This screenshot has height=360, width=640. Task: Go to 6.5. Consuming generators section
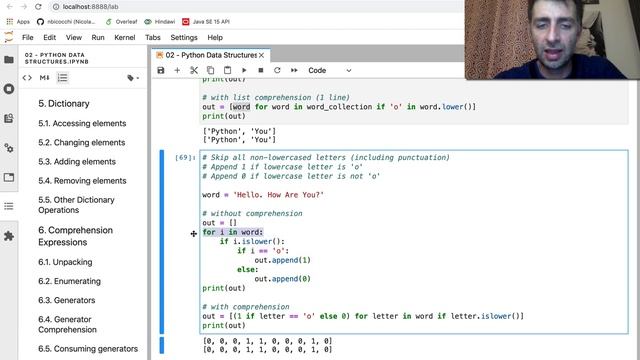pyautogui.click(x=88, y=349)
